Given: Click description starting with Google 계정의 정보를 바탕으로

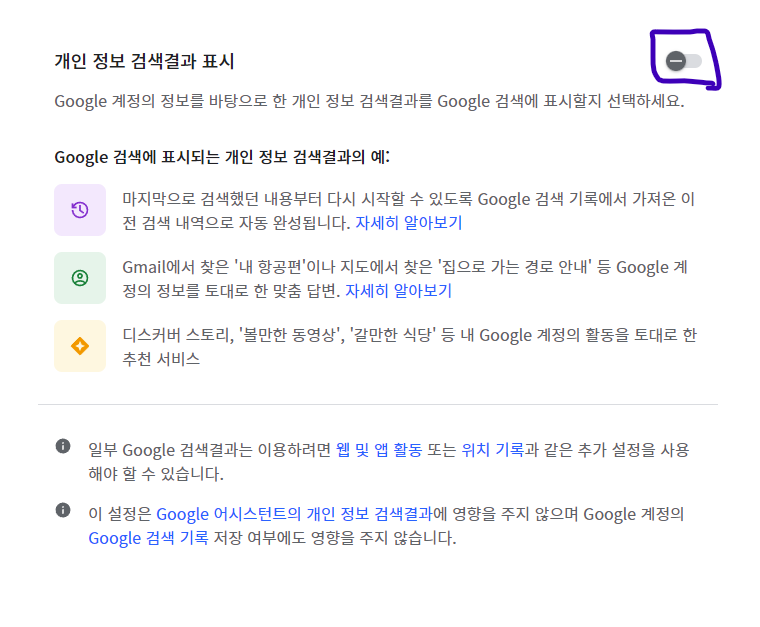Looking at the screenshot, I should click(369, 101).
